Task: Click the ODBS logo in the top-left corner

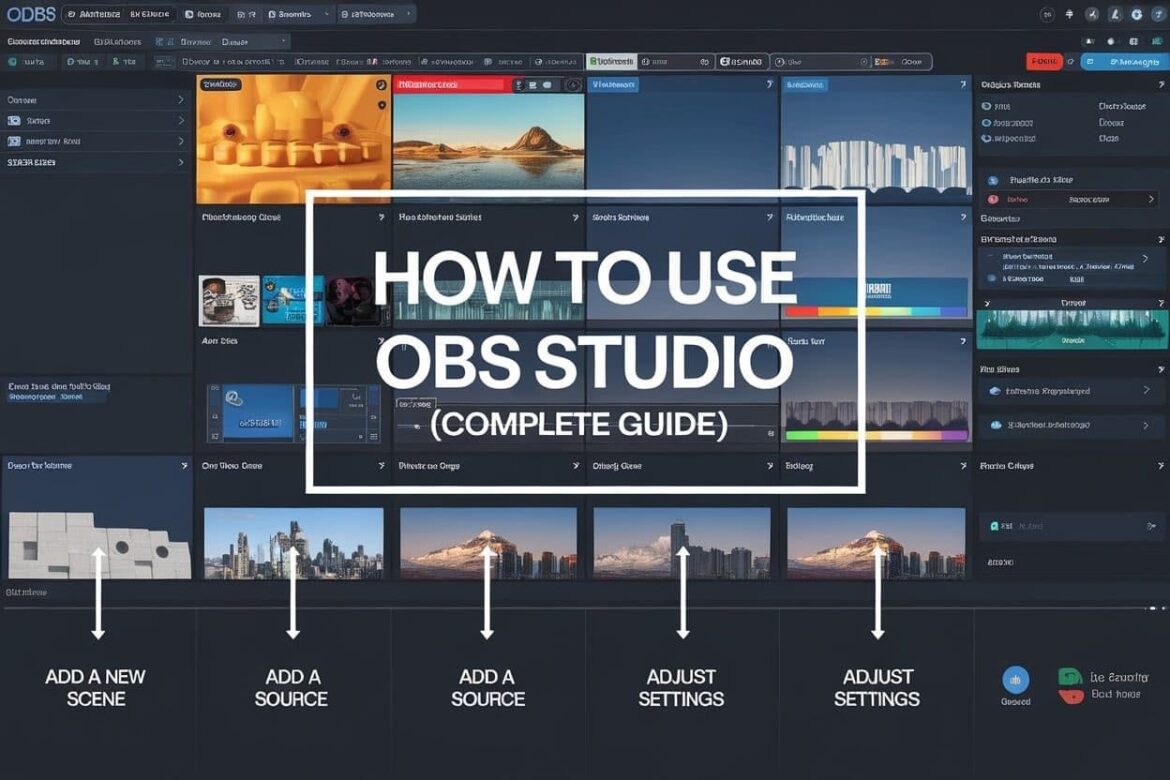Action: pos(30,13)
